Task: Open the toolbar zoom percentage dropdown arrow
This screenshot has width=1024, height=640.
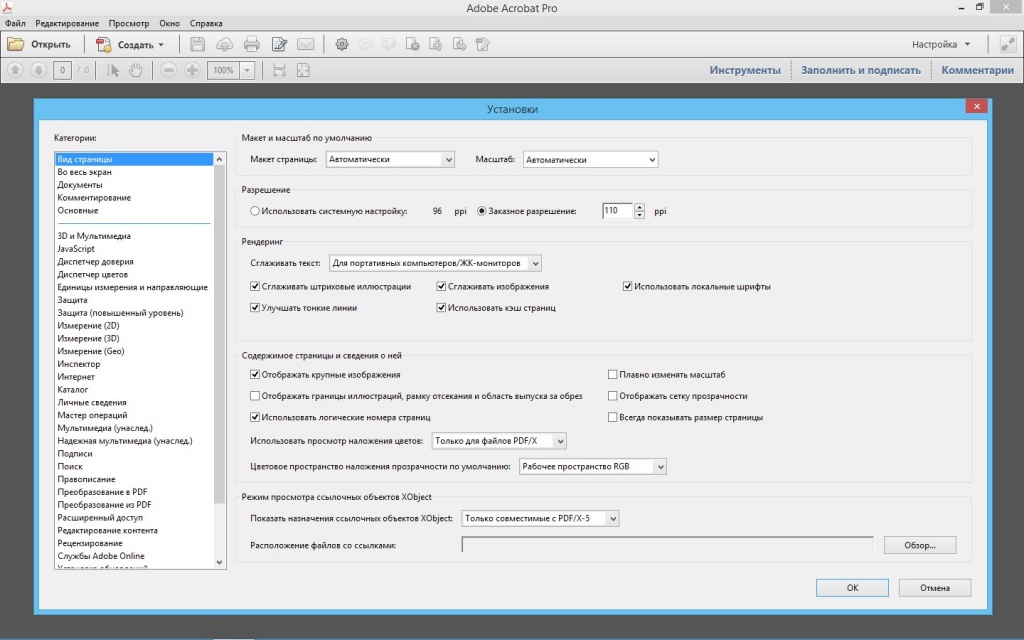Action: [x=248, y=70]
